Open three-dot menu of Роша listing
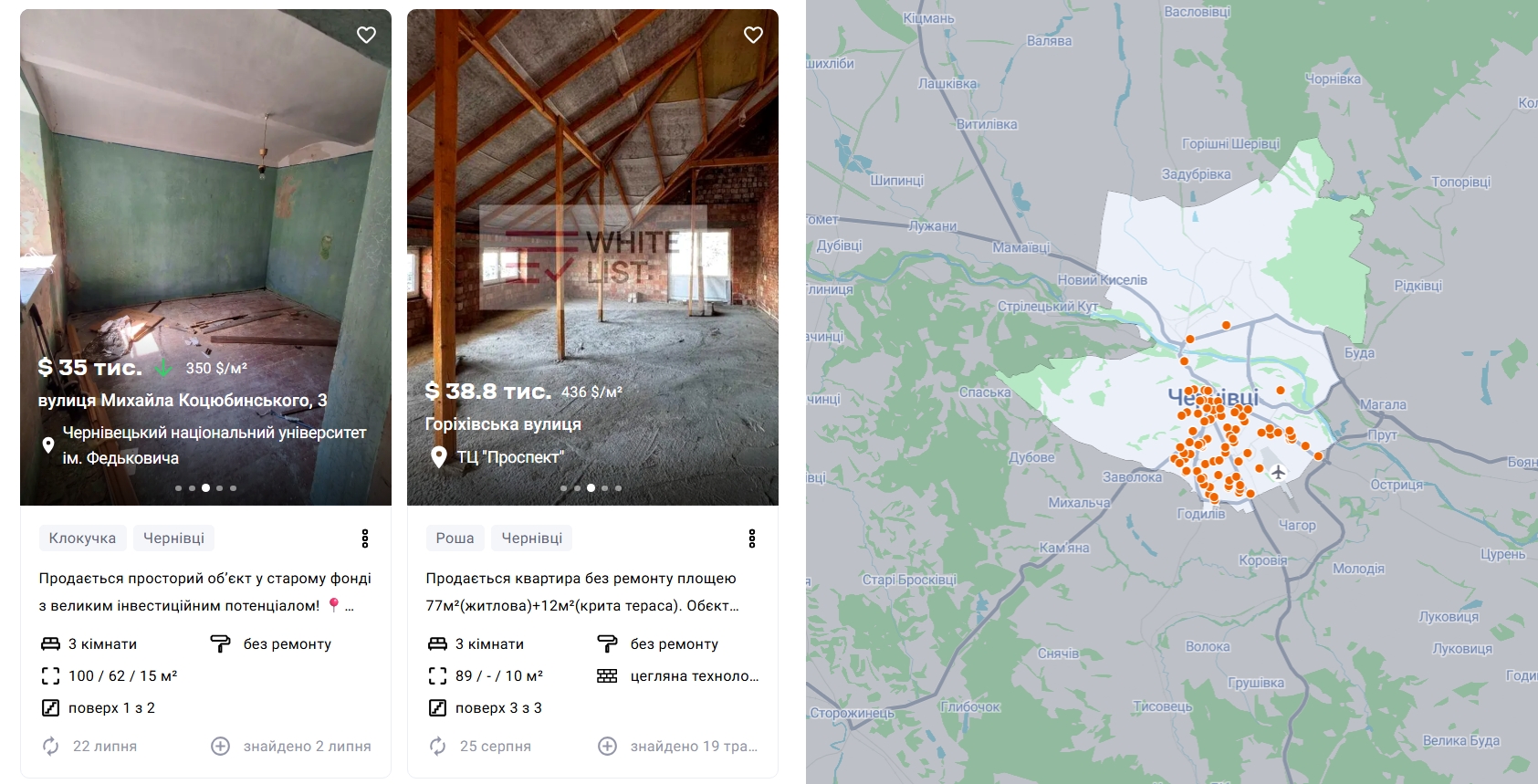This screenshot has width=1538, height=784. click(x=752, y=538)
